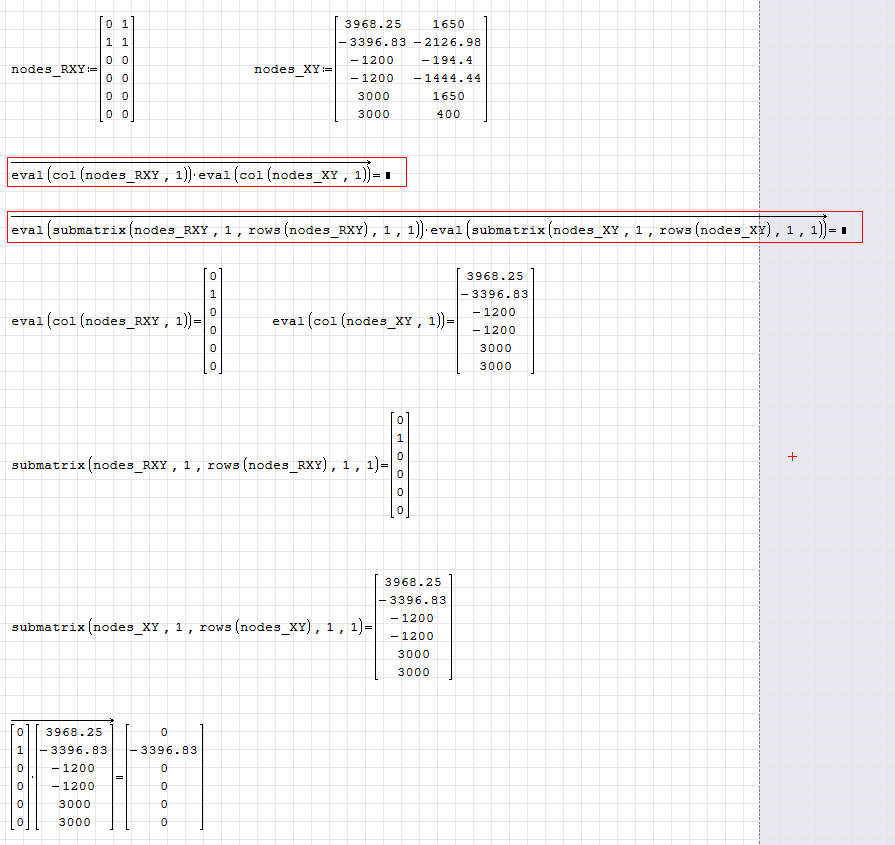Select the unboxed eval(col(nodes_XY, 1))= result region
The image size is (895, 845).
click(358, 321)
